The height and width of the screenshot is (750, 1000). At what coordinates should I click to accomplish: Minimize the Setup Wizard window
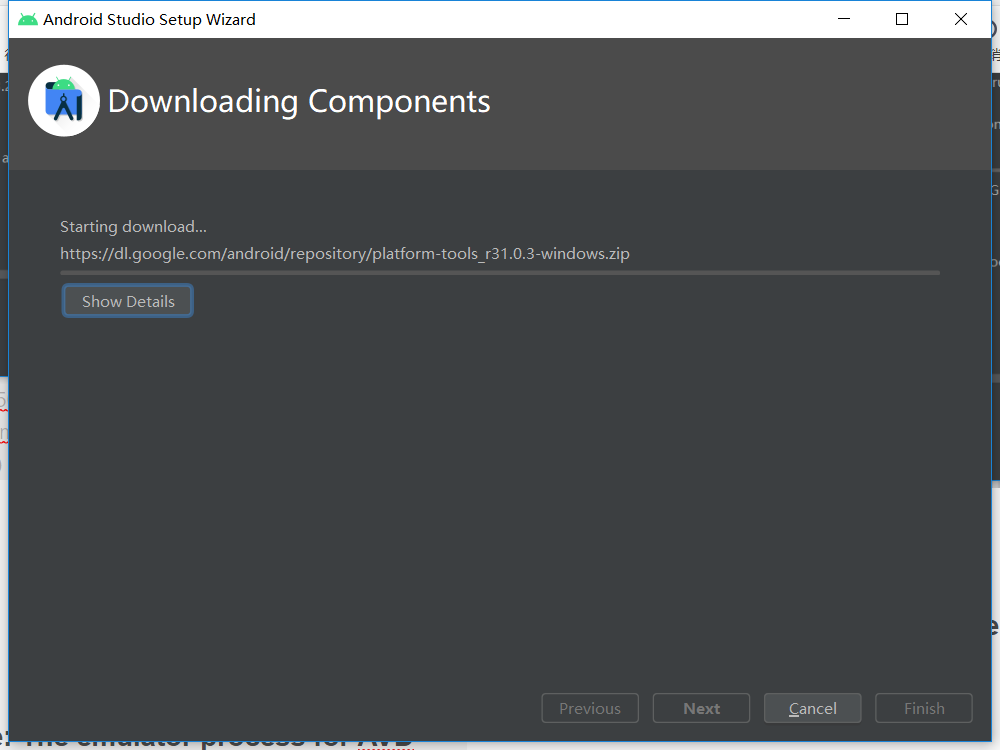click(x=844, y=19)
